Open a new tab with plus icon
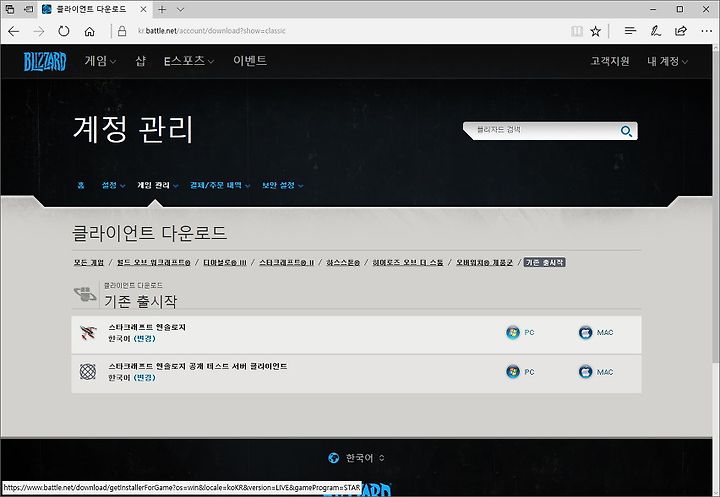Viewport: 720px width, 497px height. 162,9
